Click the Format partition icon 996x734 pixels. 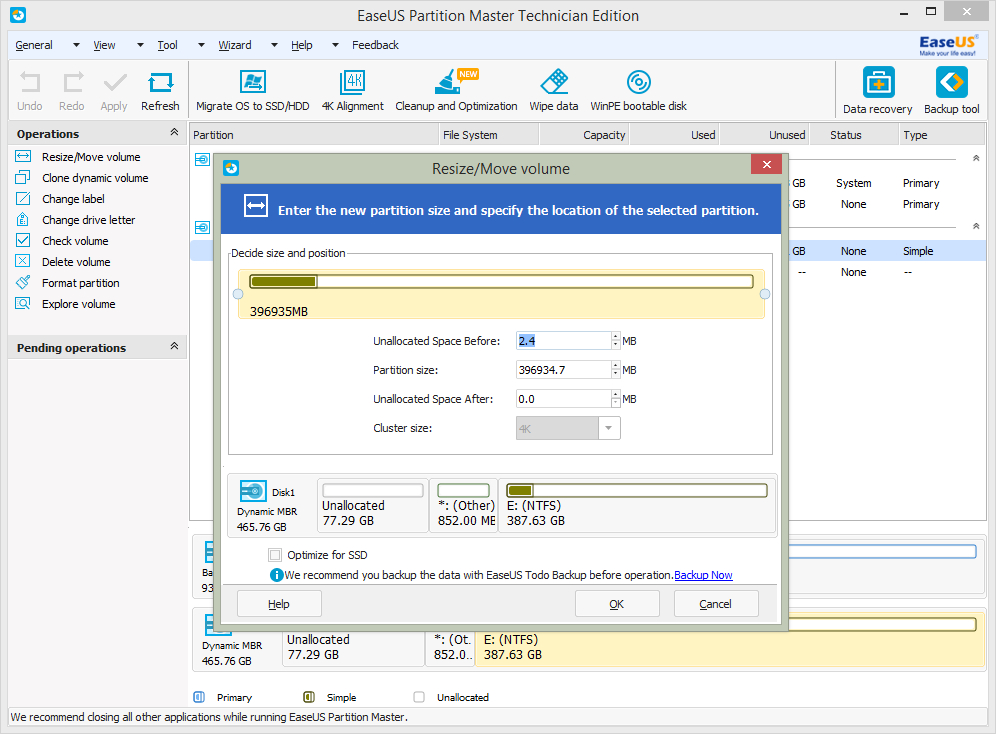[x=23, y=282]
